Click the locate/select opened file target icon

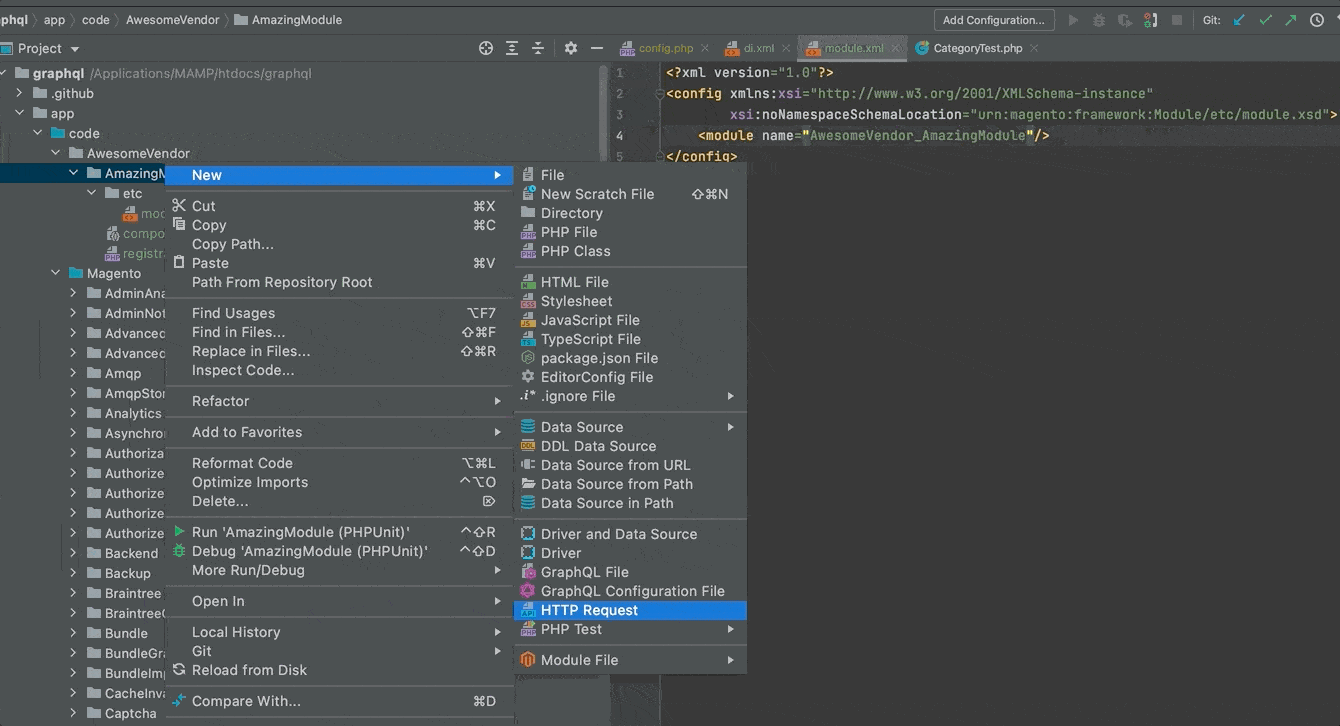coord(486,48)
